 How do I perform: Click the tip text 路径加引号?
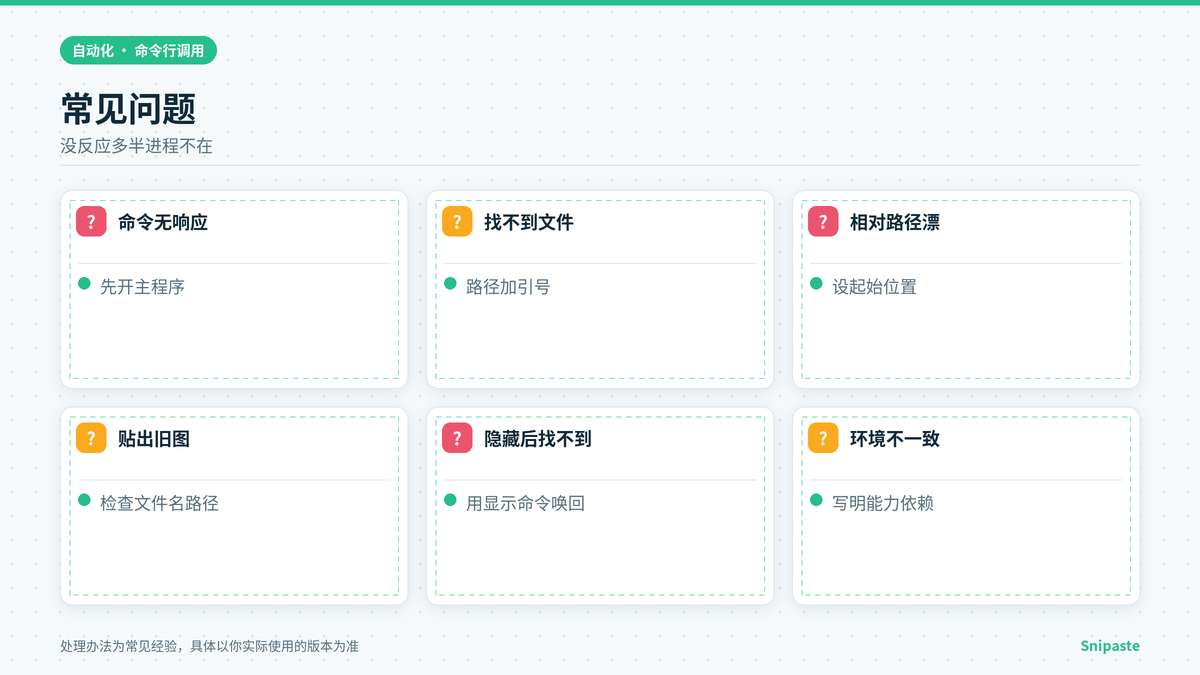[508, 287]
